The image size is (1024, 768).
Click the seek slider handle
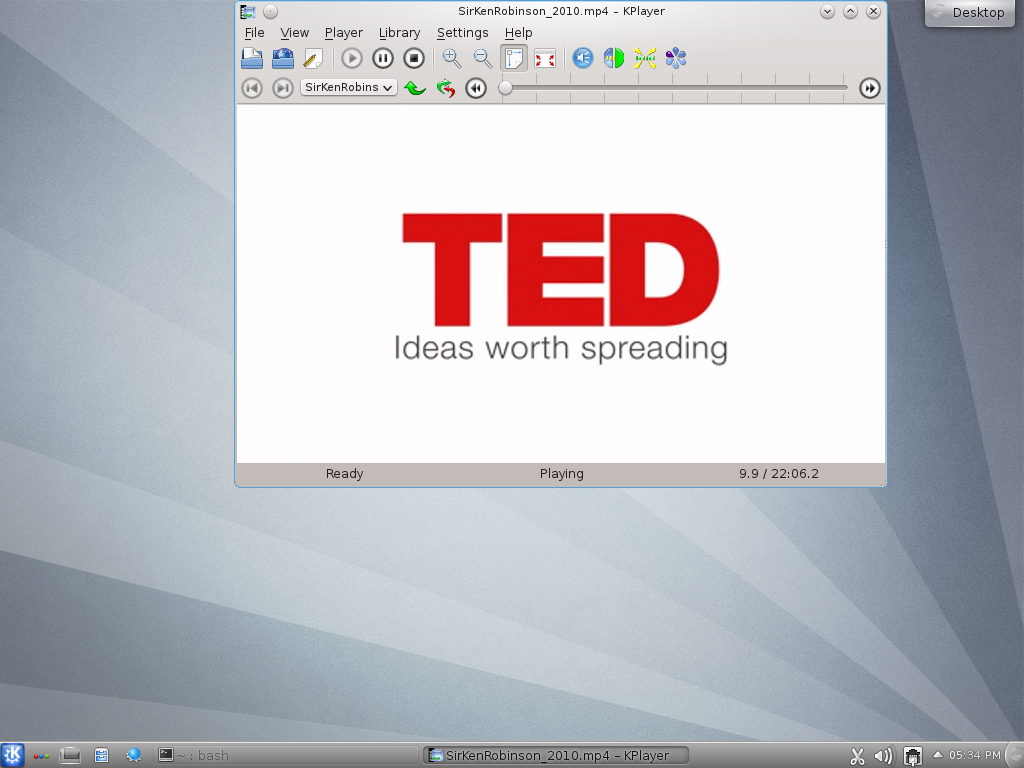pos(505,88)
